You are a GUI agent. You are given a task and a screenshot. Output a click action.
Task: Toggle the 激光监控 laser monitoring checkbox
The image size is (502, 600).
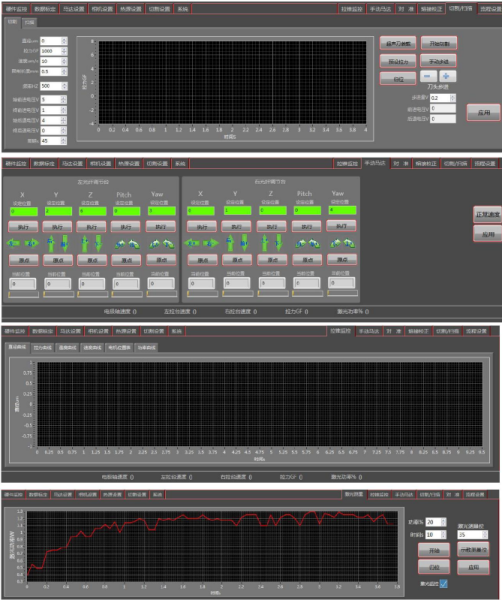pos(443,584)
